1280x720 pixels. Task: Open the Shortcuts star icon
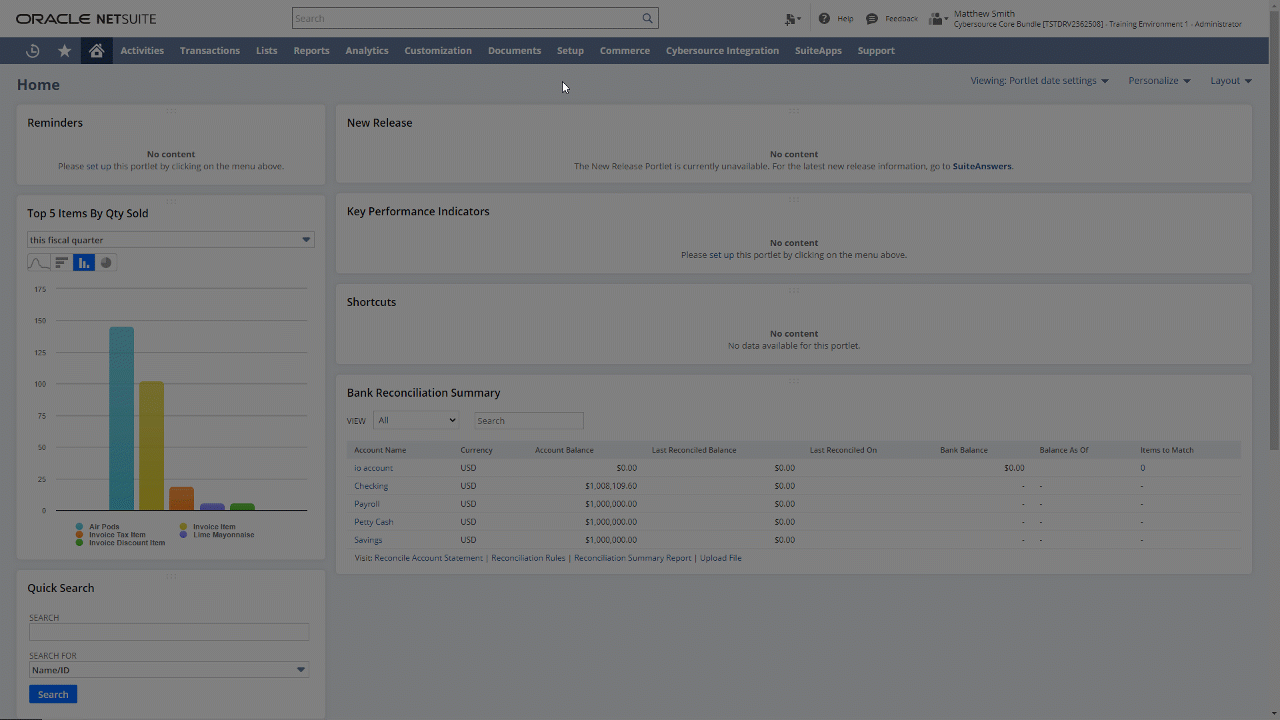point(65,51)
